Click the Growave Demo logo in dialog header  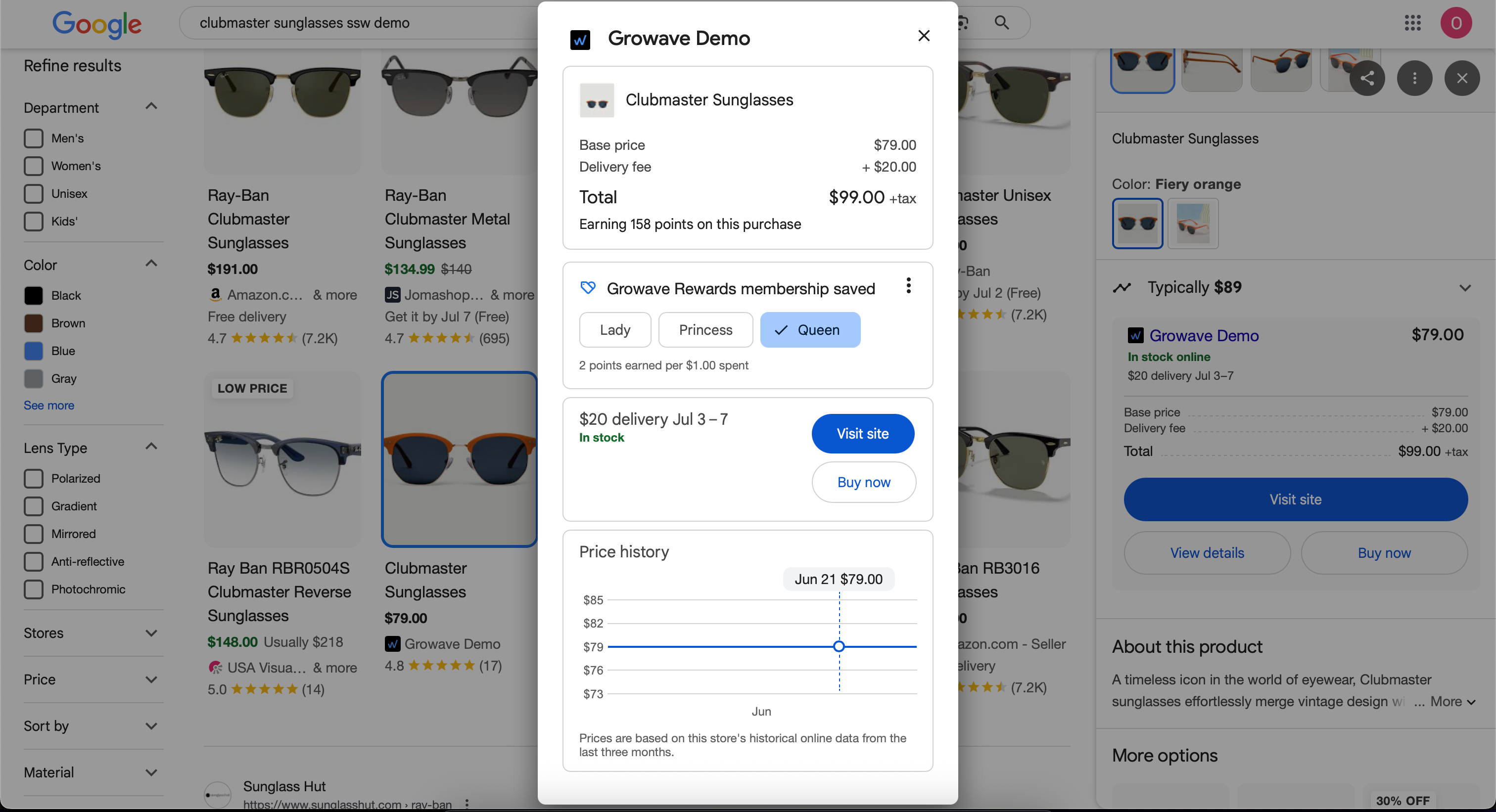(x=580, y=40)
